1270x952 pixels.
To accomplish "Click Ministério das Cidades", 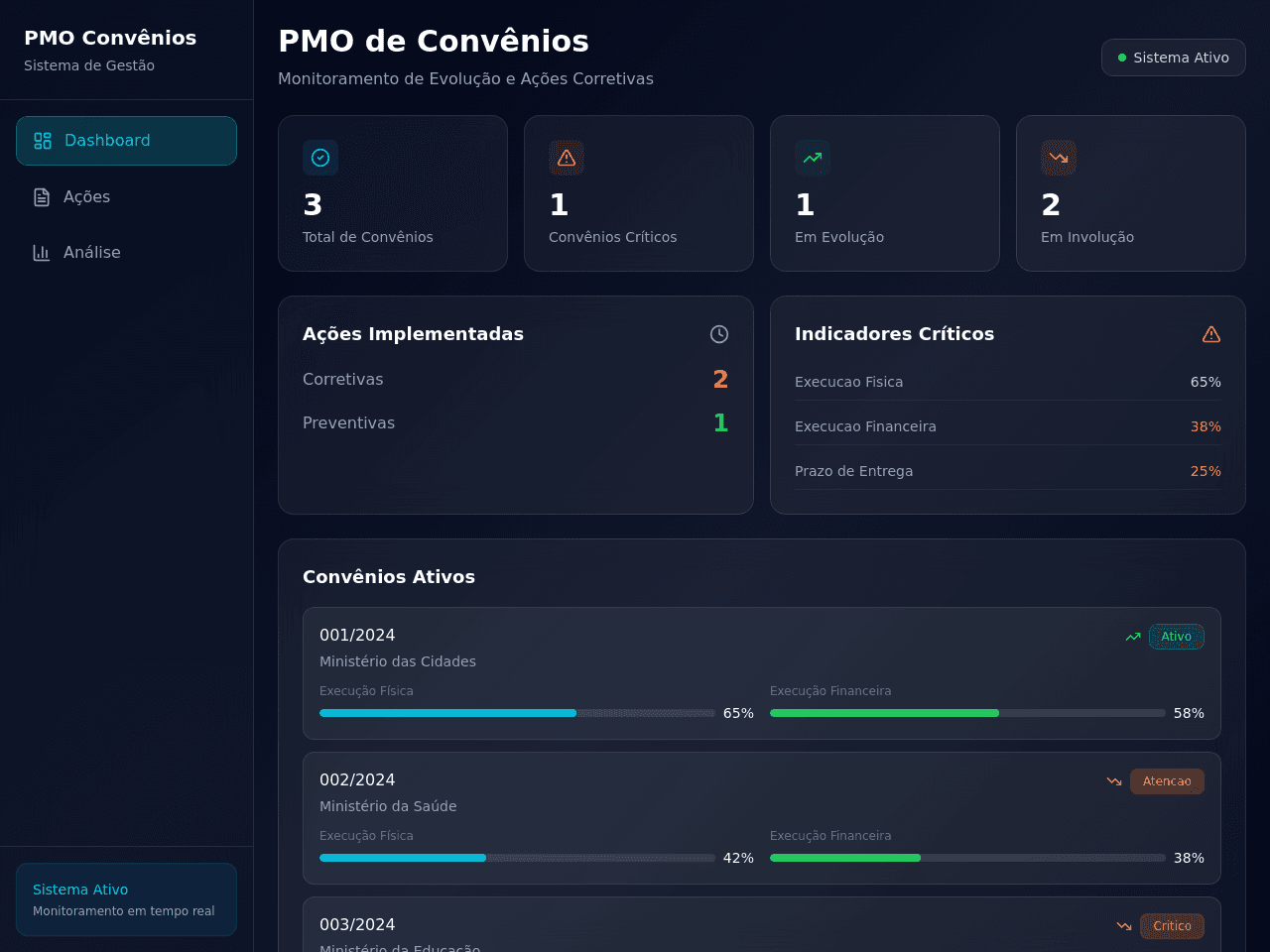I will [x=398, y=661].
